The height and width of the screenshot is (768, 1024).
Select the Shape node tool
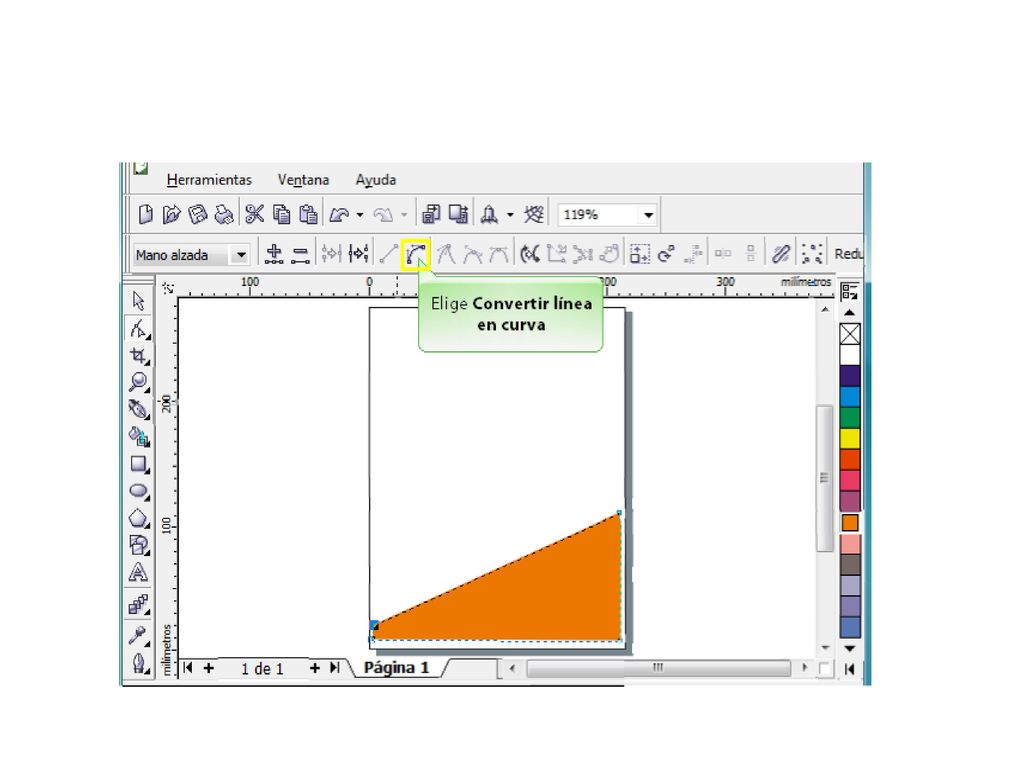[x=138, y=328]
